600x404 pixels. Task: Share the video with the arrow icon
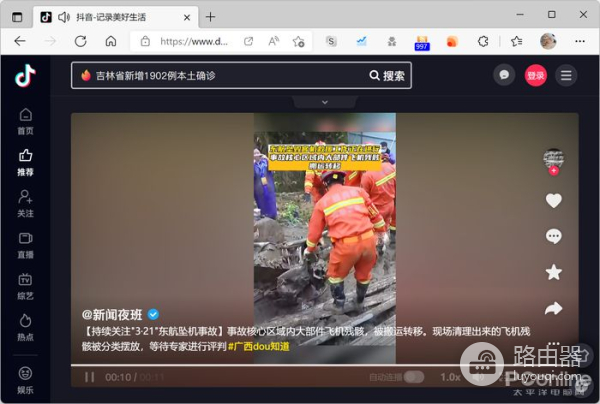pyautogui.click(x=553, y=308)
